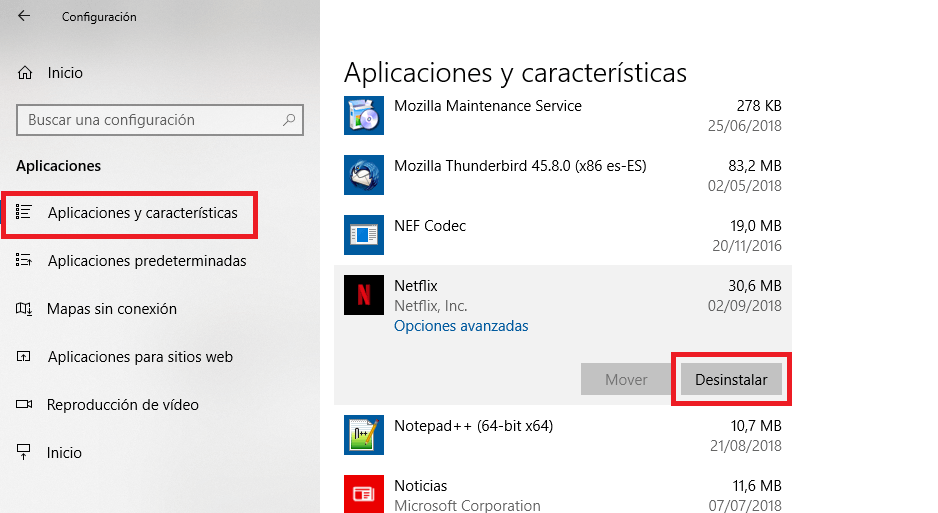Click the 30,6 MB size value
Screen dimensions: 938x513
pos(754,286)
